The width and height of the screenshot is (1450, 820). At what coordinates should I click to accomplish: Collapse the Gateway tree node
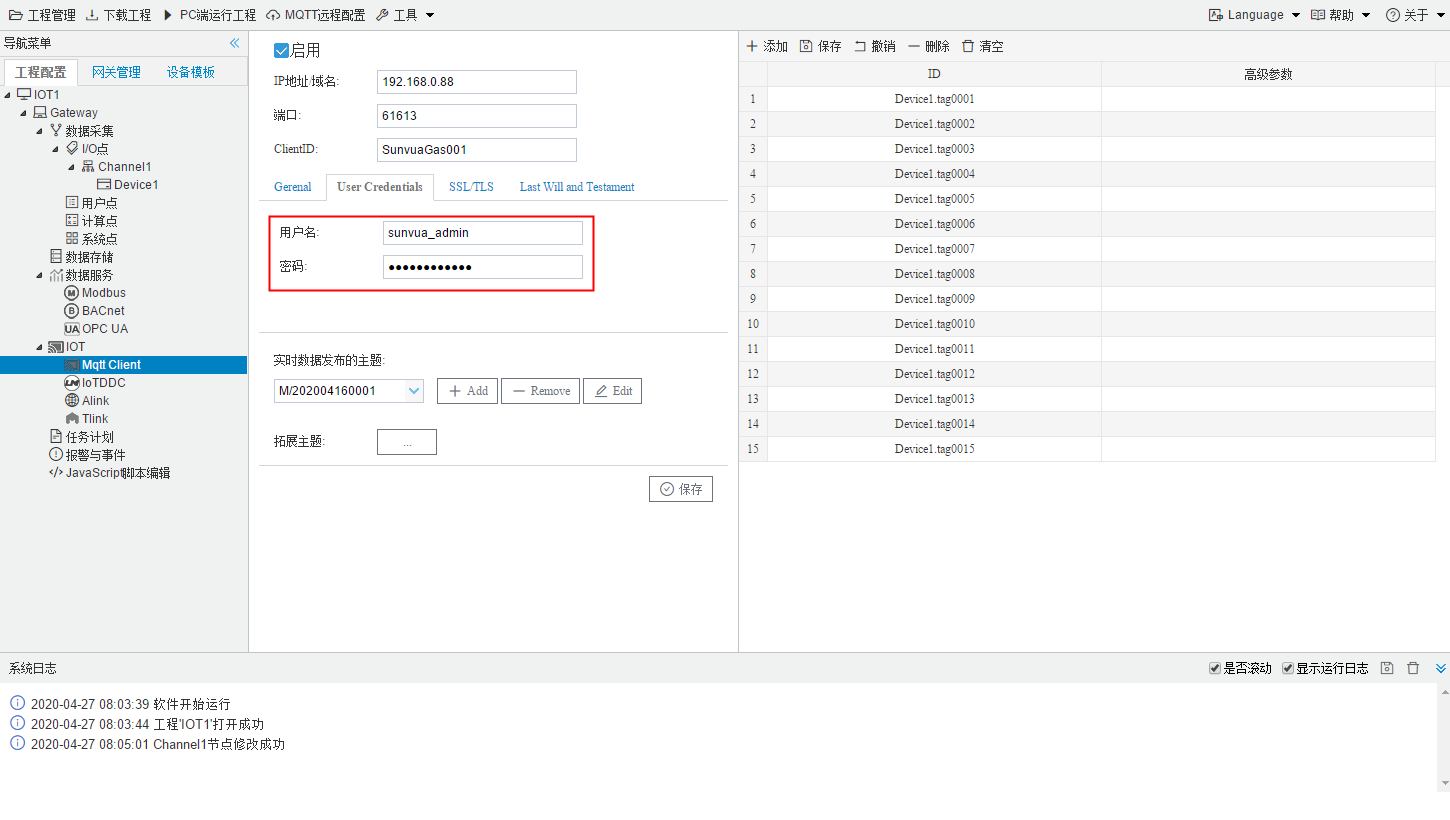click(24, 113)
